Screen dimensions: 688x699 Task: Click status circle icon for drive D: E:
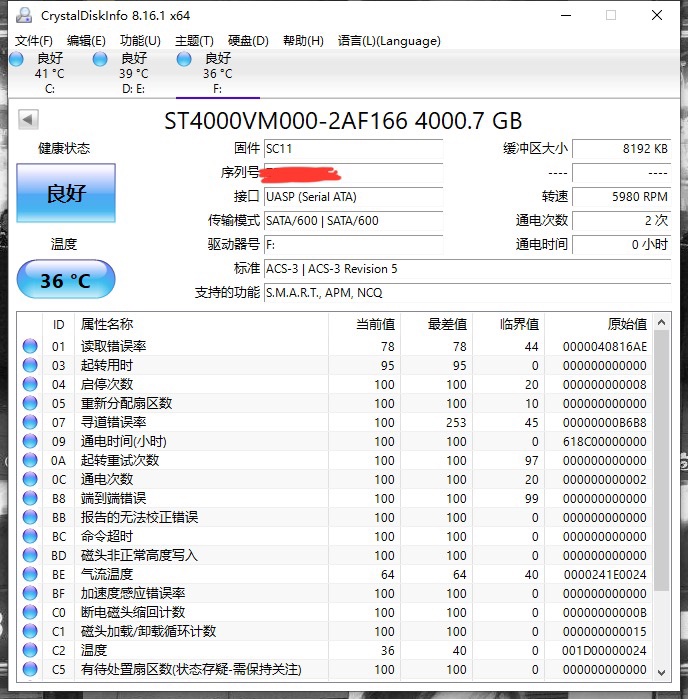point(100,59)
